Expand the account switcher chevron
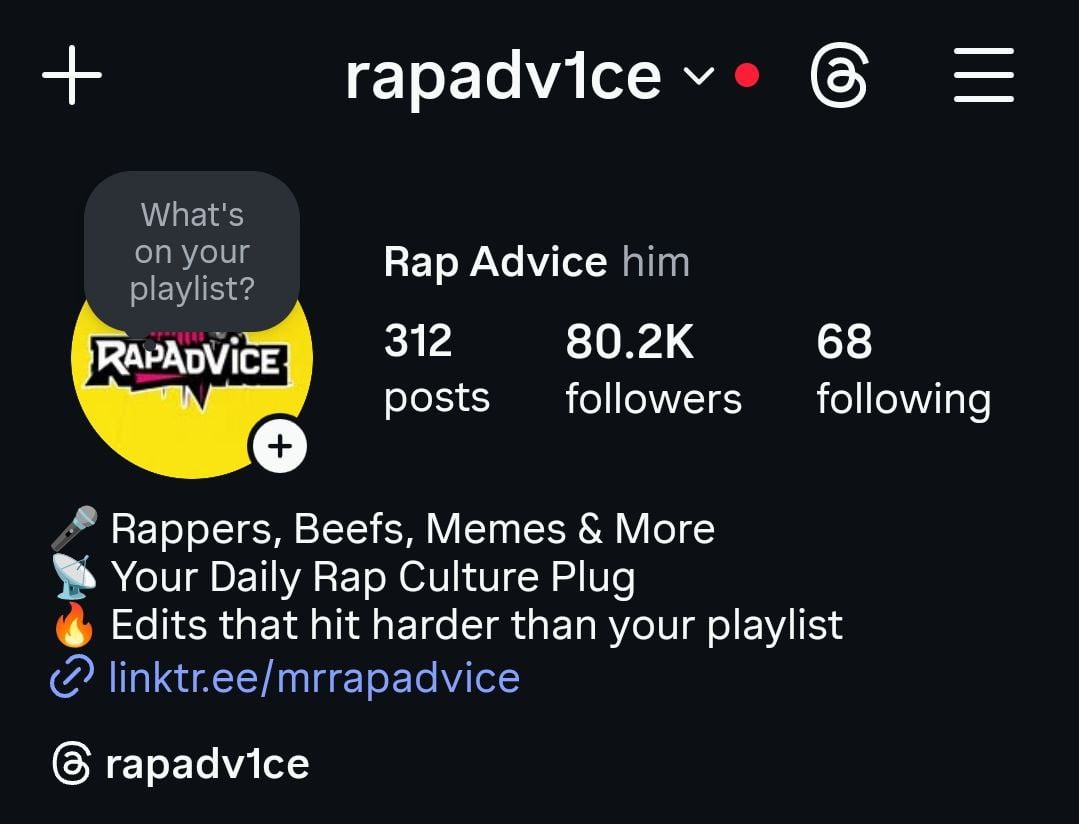Viewport: 1079px width, 824px height. click(698, 75)
